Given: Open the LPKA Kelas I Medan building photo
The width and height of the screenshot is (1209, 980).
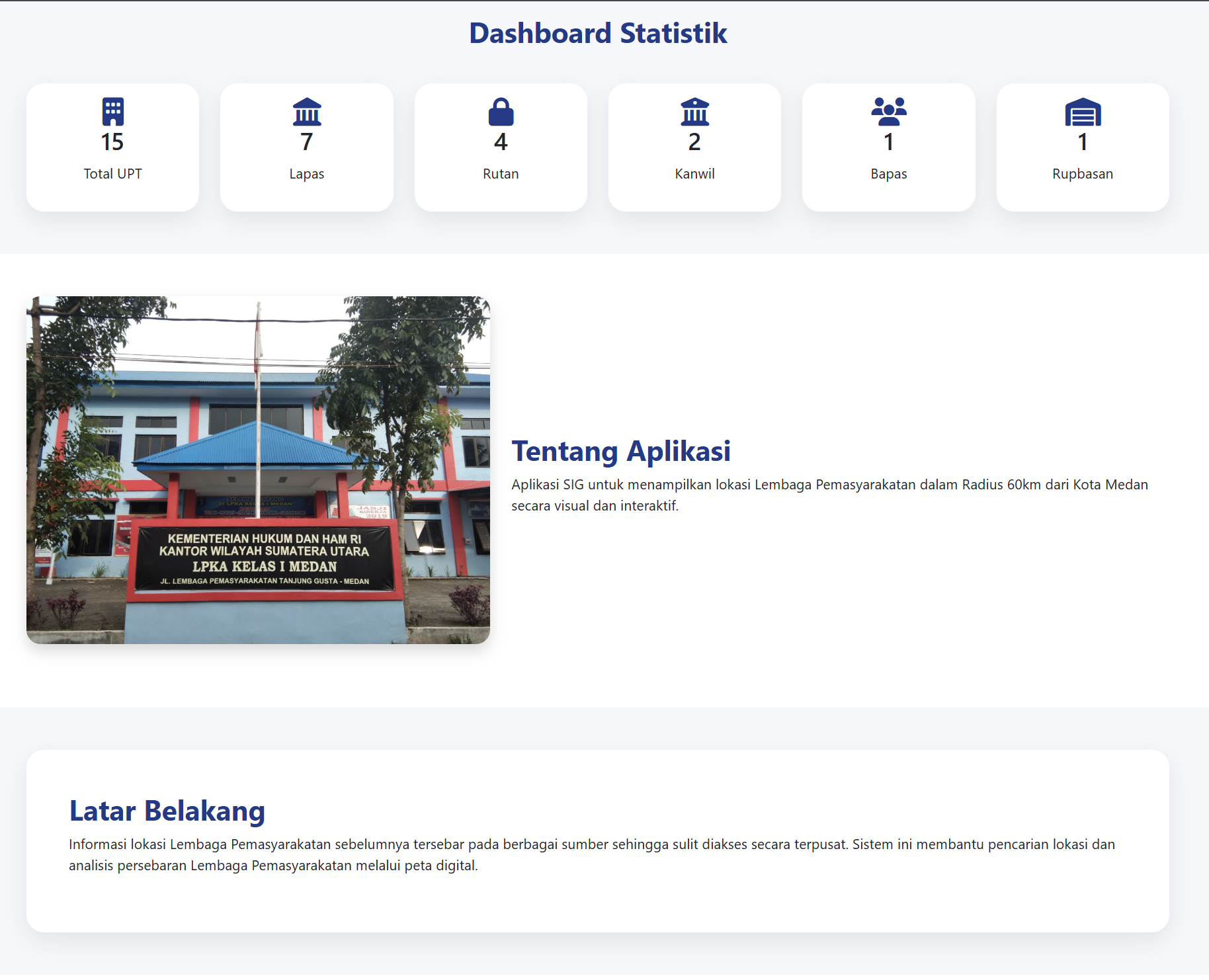Looking at the screenshot, I should tap(258, 470).
